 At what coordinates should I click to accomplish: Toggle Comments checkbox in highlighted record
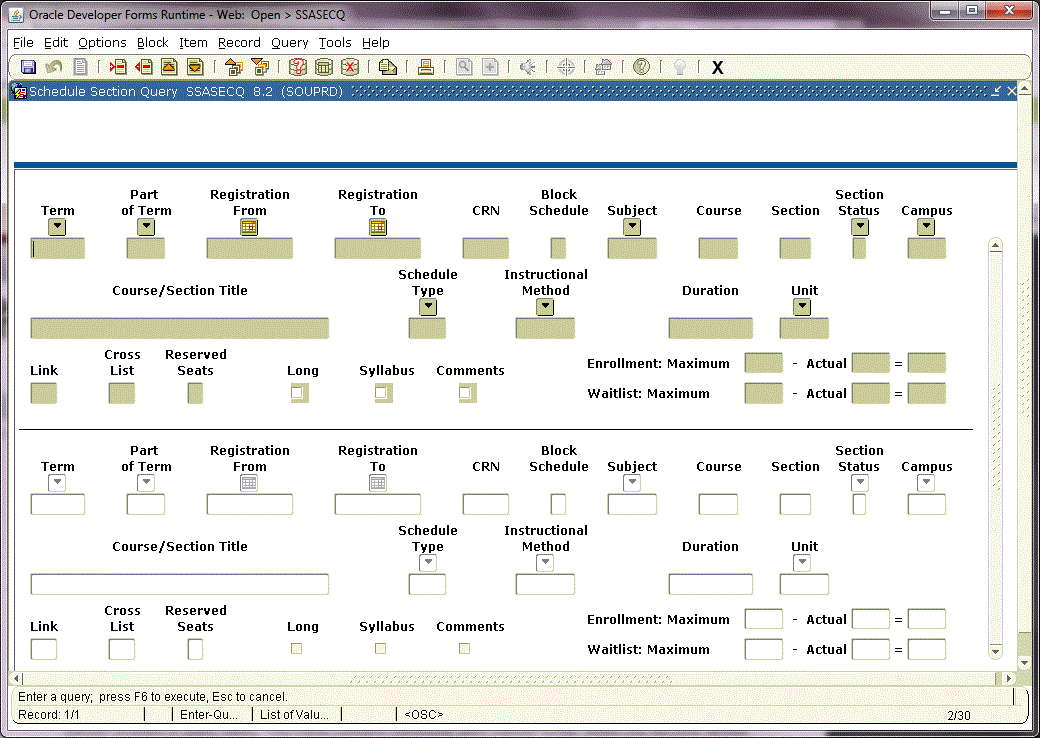(465, 393)
